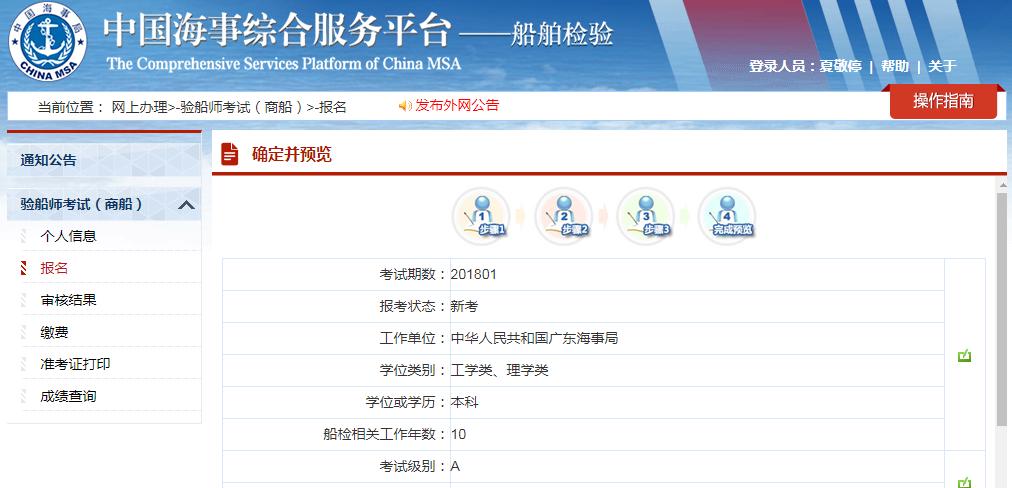Open the 通知公告 sidebar section
This screenshot has height=488, width=1012.
tap(48, 160)
